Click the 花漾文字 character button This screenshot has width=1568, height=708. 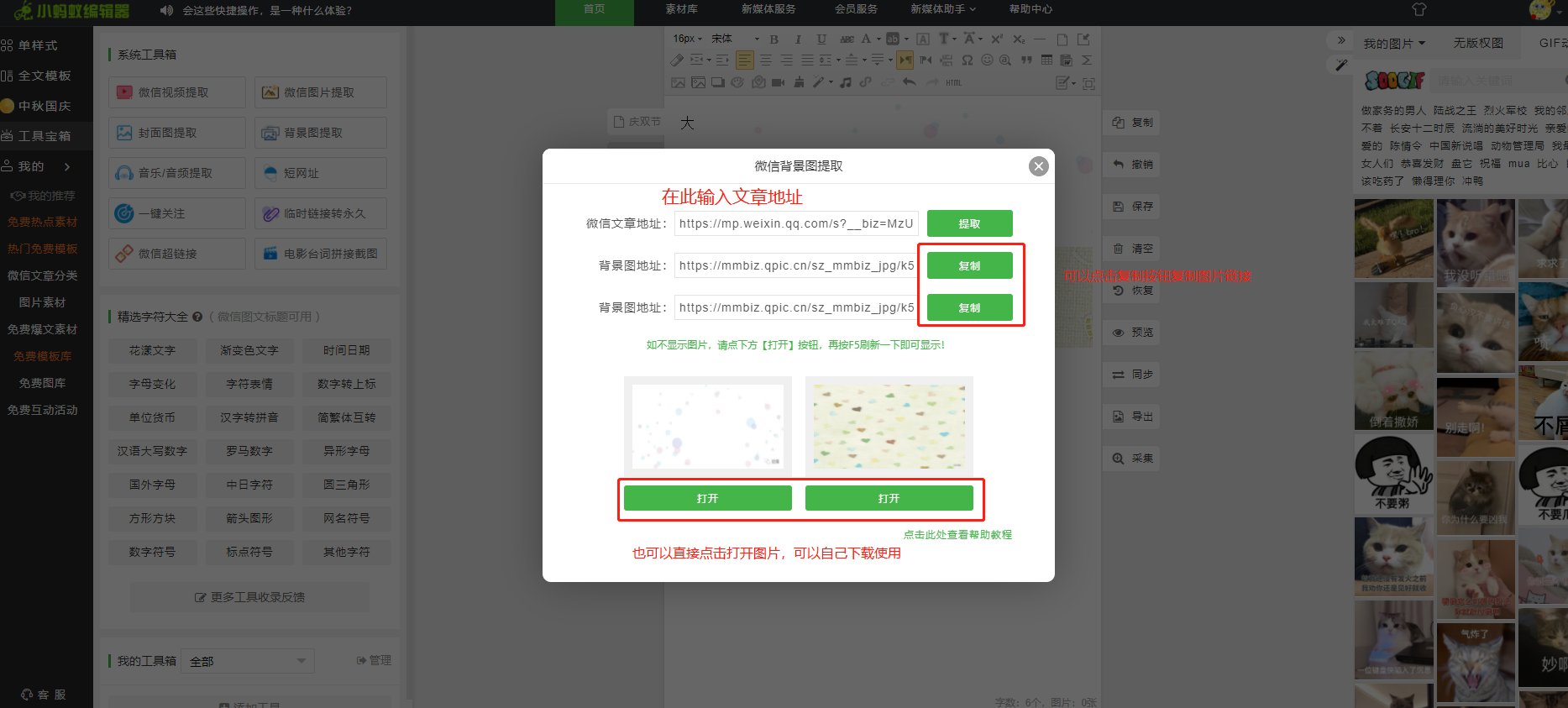point(152,350)
